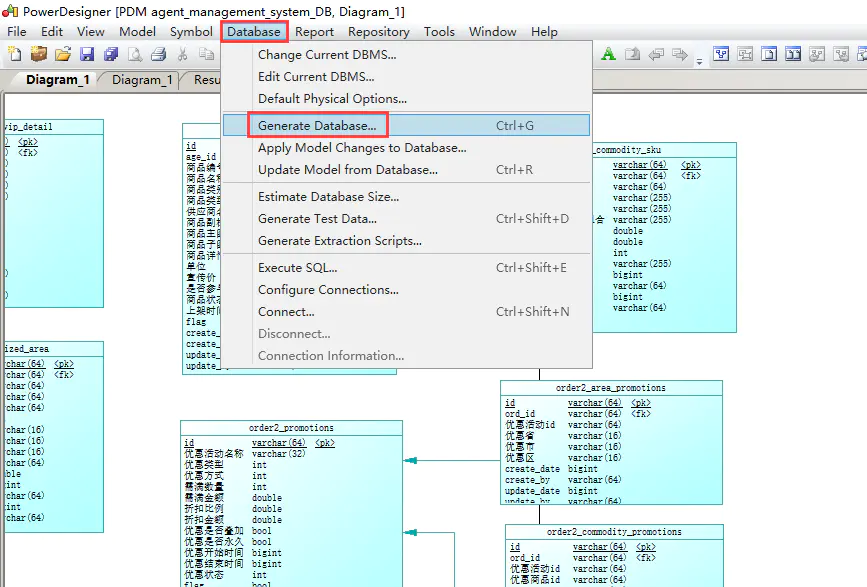Click the Redo arrow icon
The height and width of the screenshot is (587, 867).
click(x=679, y=54)
